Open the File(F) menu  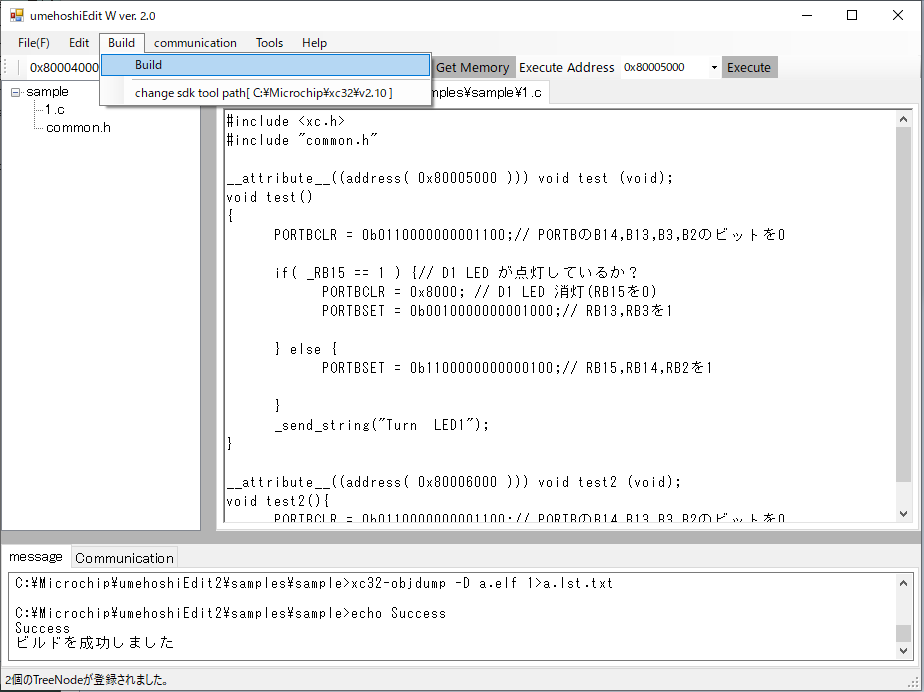(33, 43)
